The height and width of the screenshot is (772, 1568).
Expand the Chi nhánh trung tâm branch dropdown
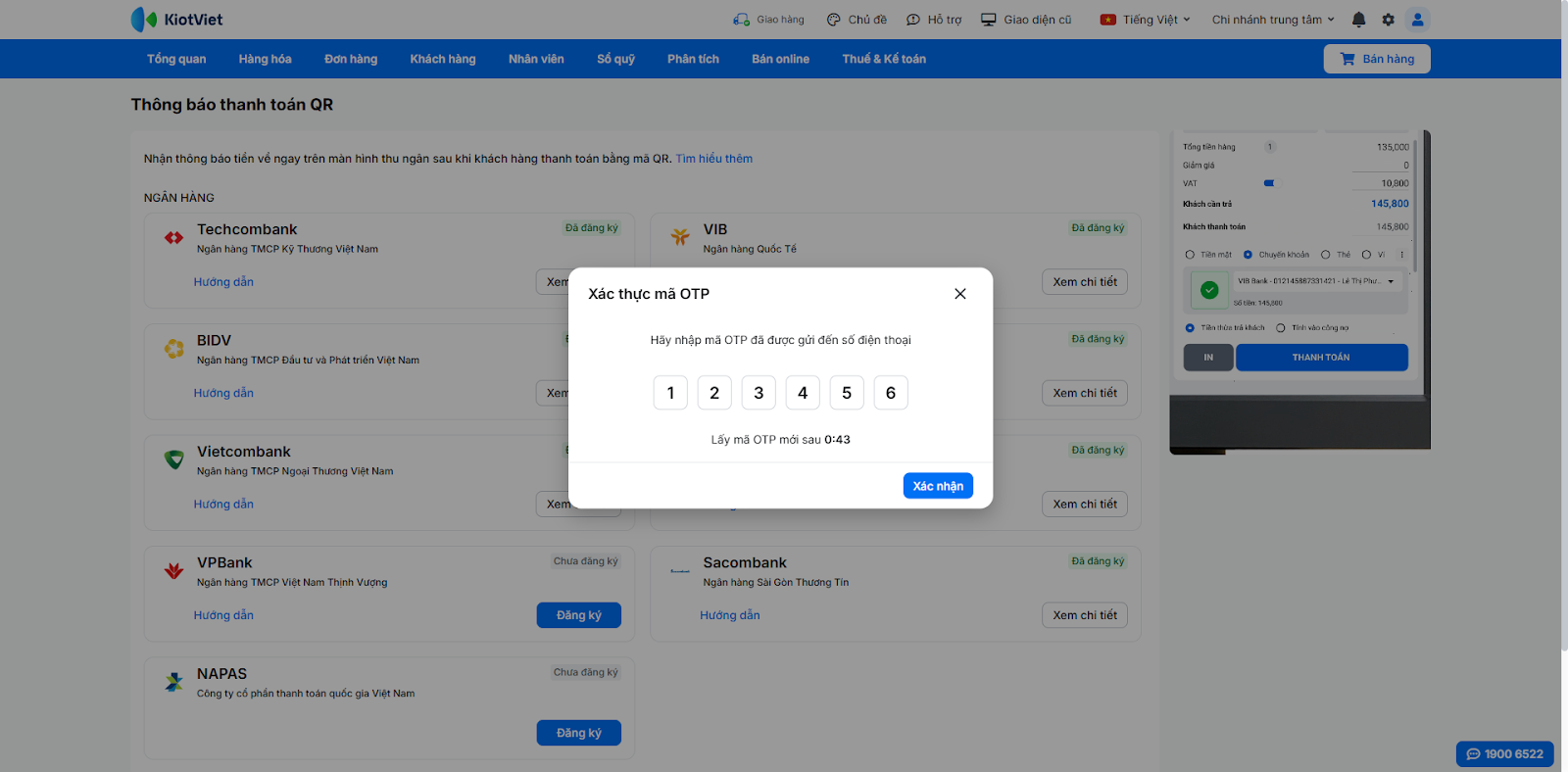point(1273,20)
